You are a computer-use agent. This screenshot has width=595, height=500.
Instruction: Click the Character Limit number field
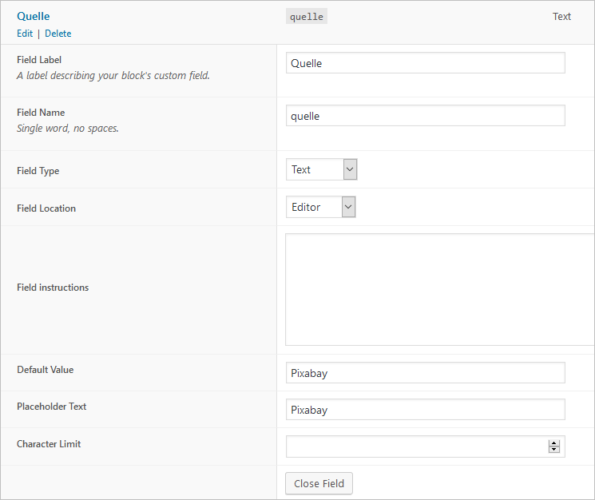pos(425,447)
